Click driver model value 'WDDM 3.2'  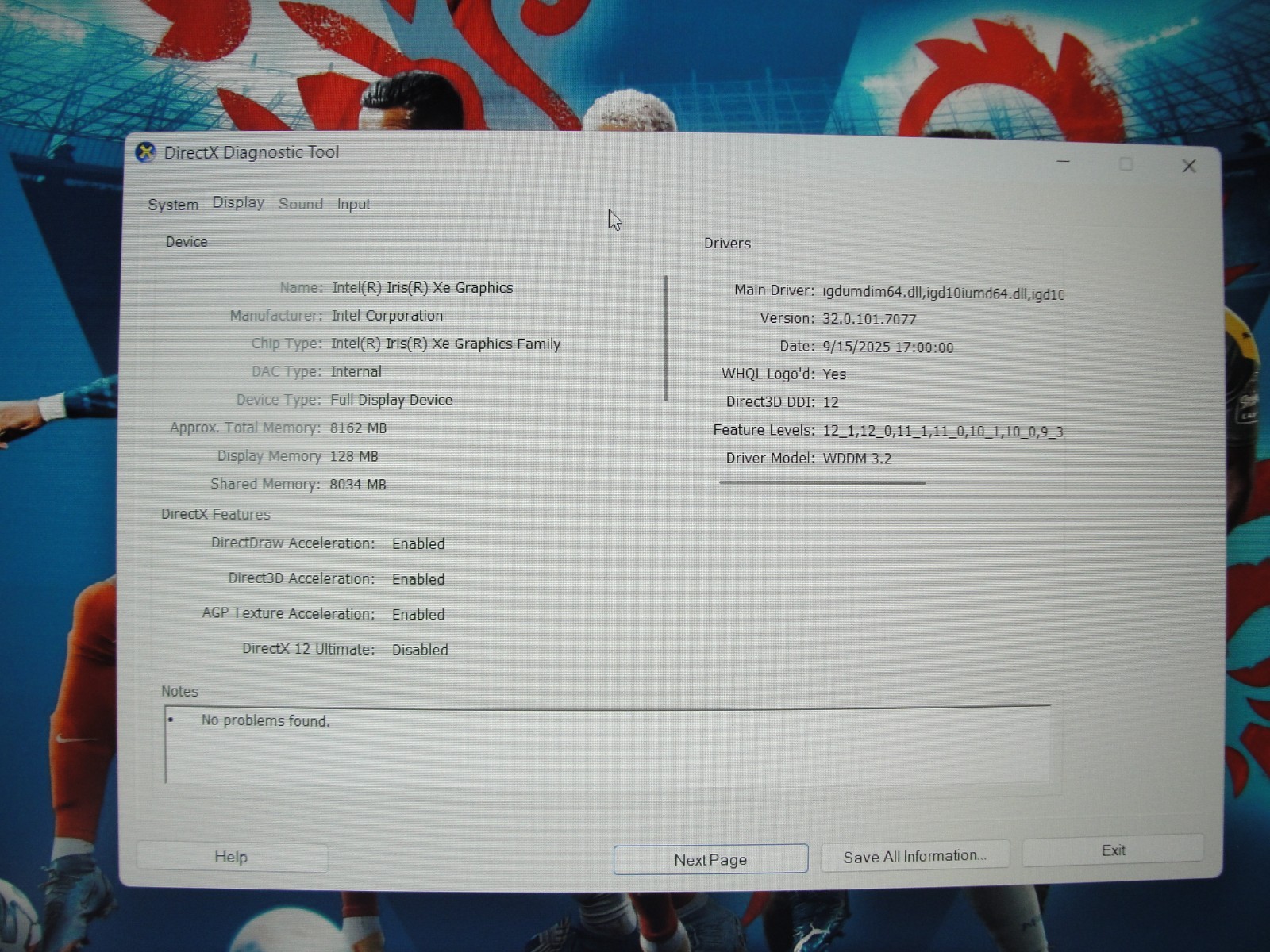pyautogui.click(x=857, y=459)
